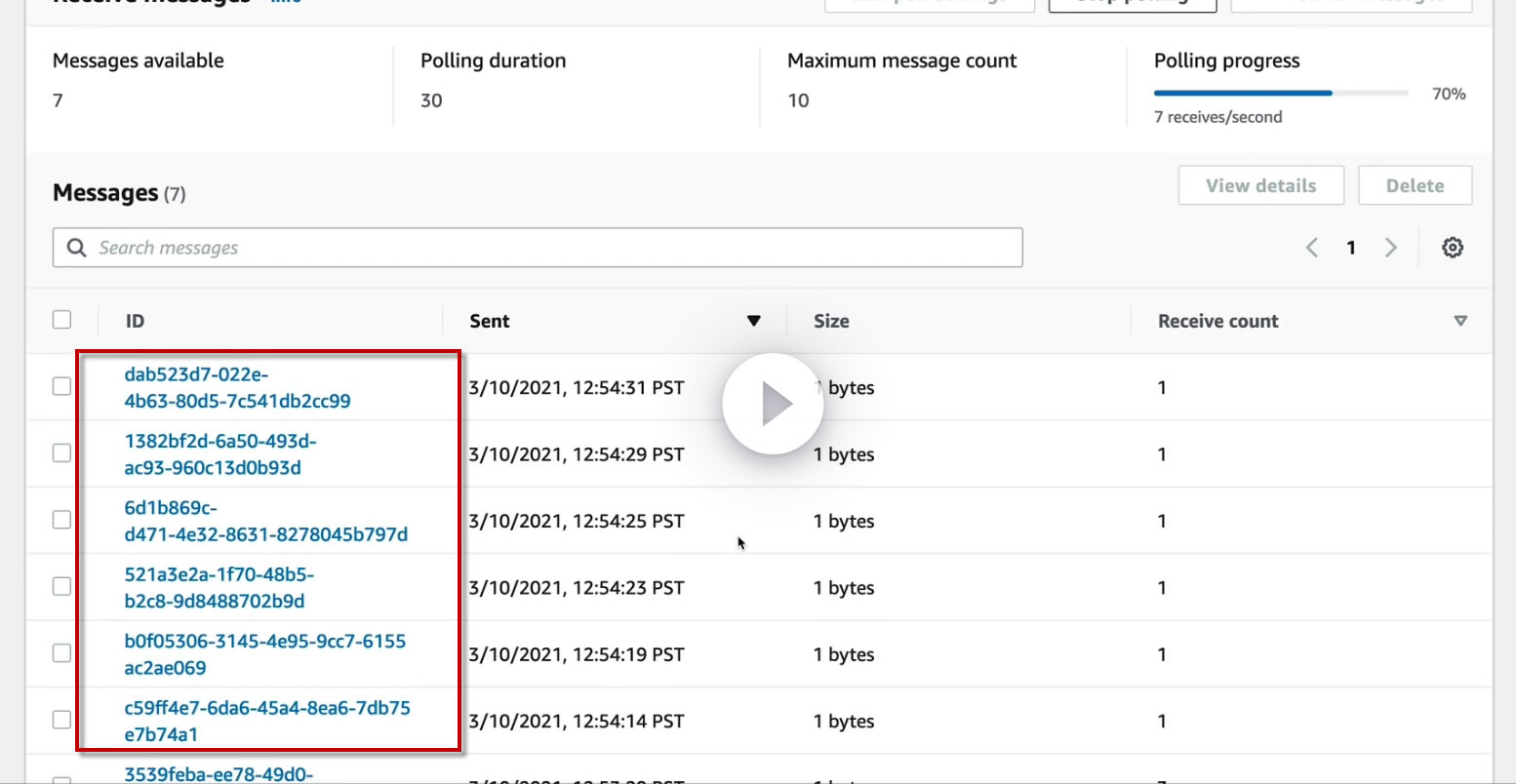Click the Size column header

click(831, 321)
